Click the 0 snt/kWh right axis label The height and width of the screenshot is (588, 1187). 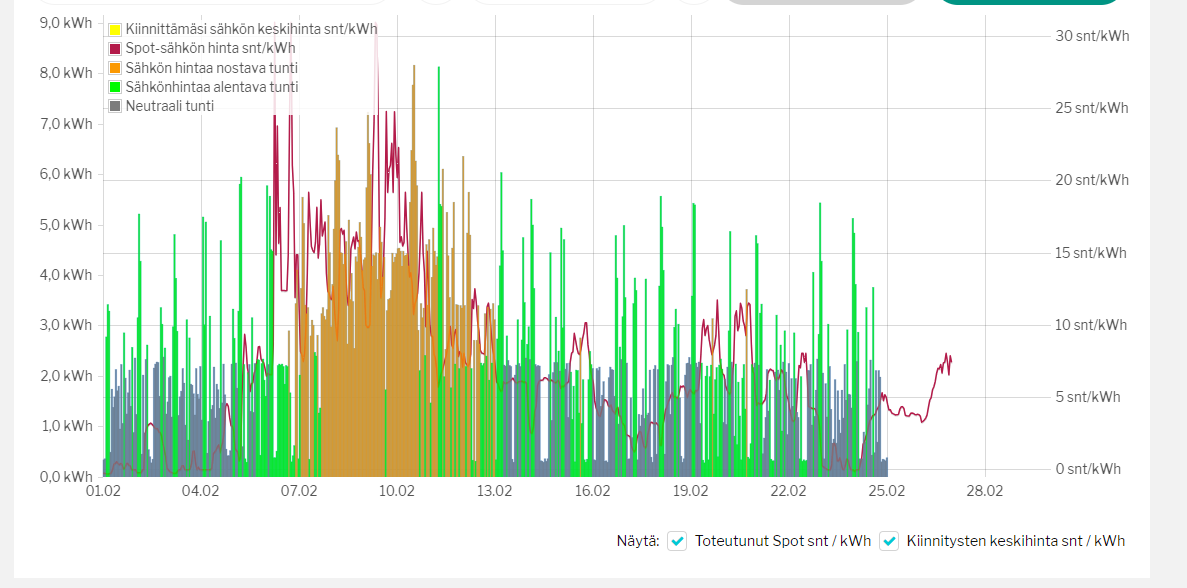point(1088,469)
